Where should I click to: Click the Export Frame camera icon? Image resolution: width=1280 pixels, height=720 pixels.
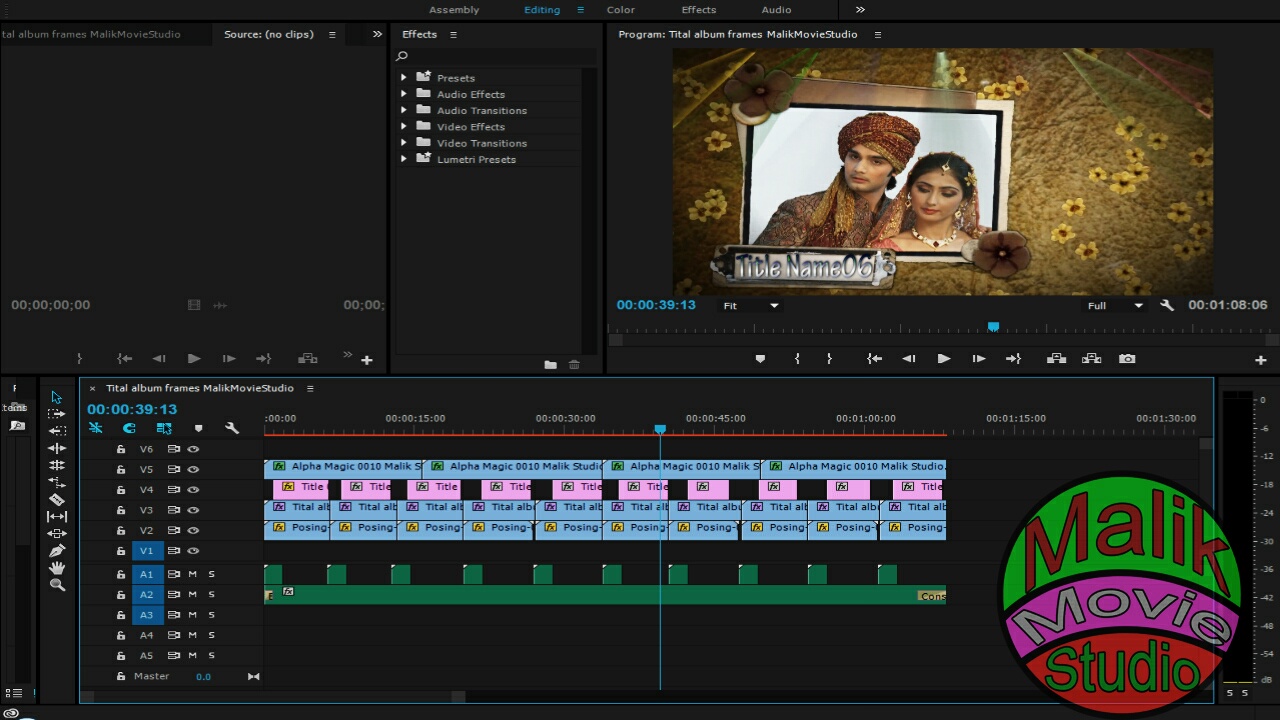pyautogui.click(x=1127, y=359)
